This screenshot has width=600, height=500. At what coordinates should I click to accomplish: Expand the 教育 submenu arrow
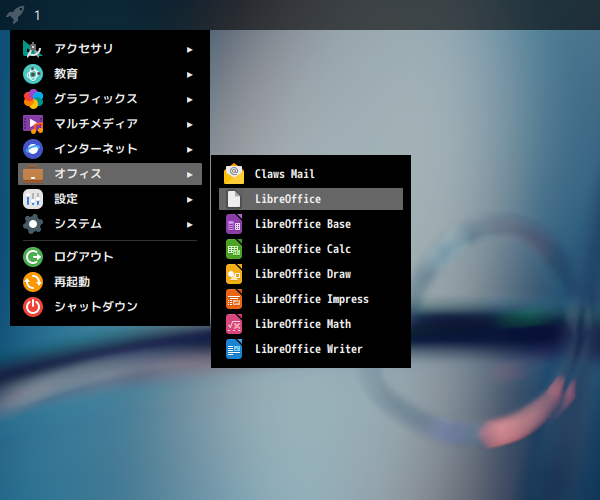(x=189, y=75)
